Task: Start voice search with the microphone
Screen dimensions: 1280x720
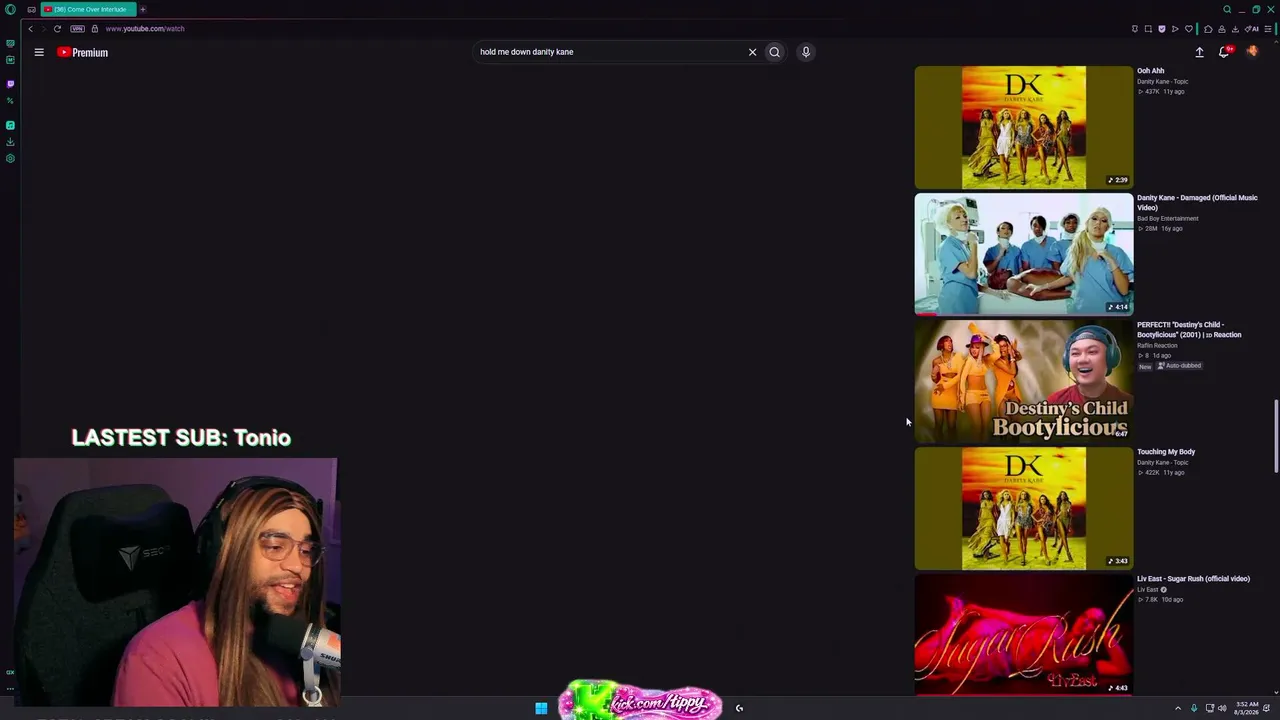Action: pos(805,52)
